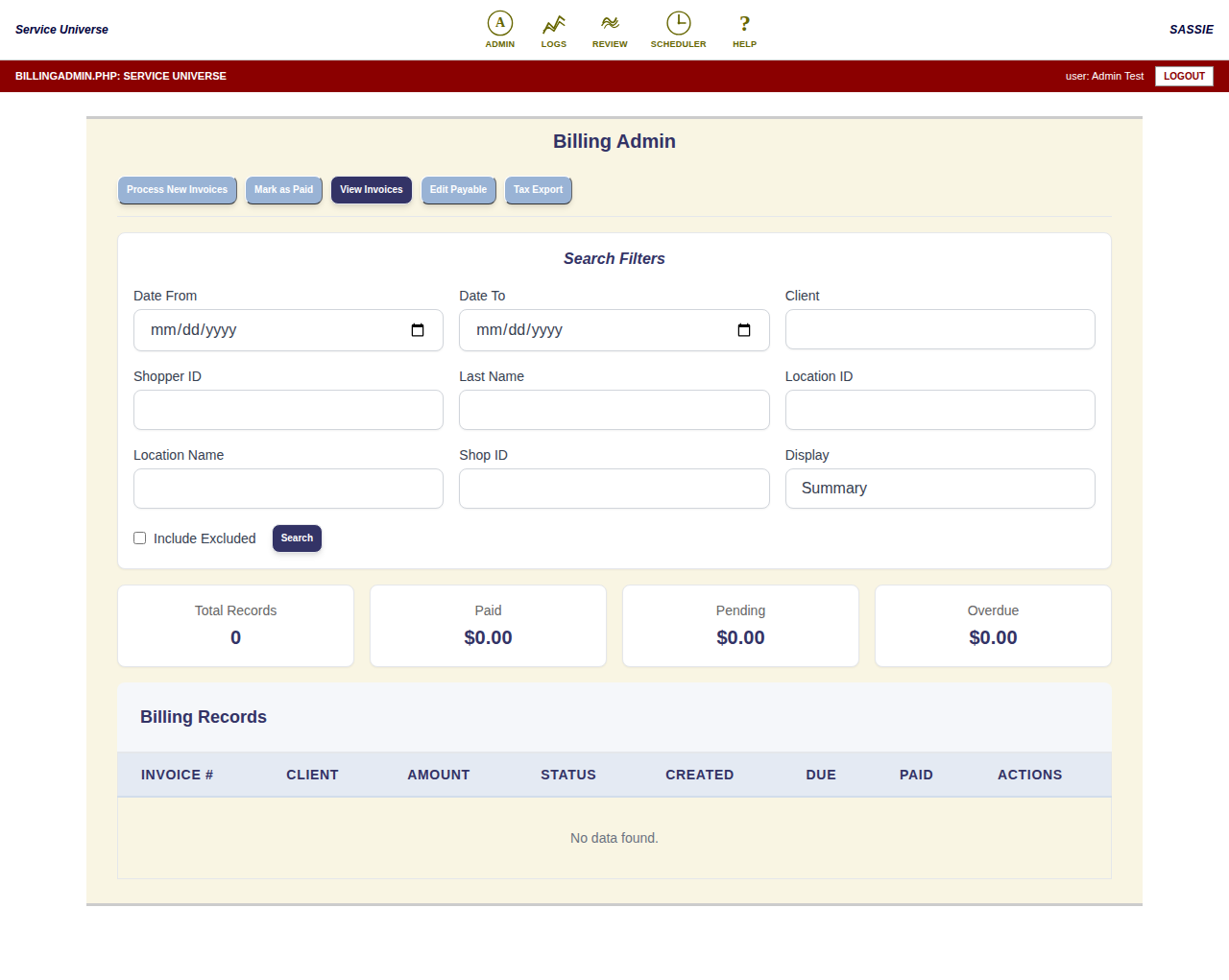Image resolution: width=1229 pixels, height=980 pixels.
Task: Select the View Invoices tab
Action: pos(372,190)
